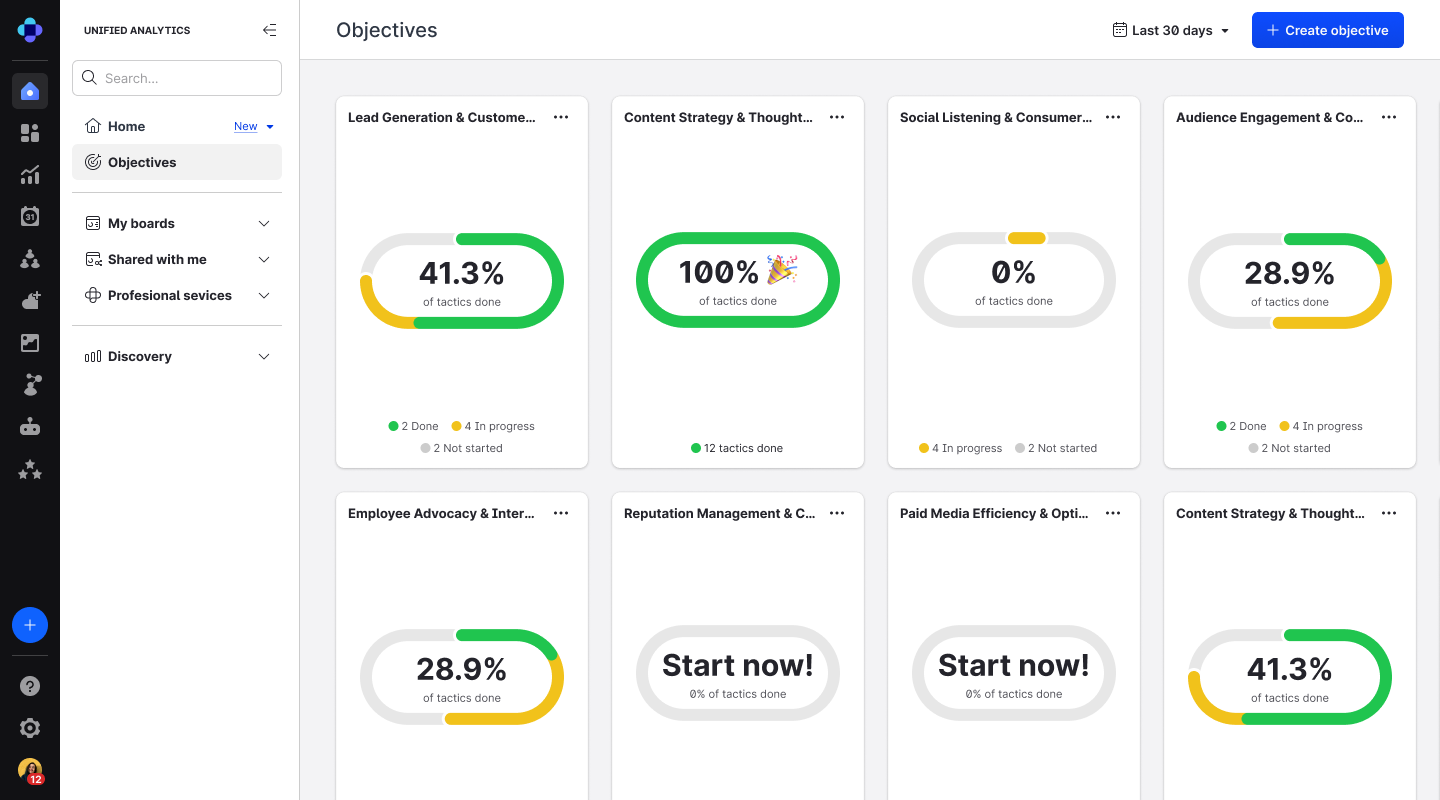Open the New dropdown next to Home
This screenshot has width=1440, height=800.
click(254, 127)
